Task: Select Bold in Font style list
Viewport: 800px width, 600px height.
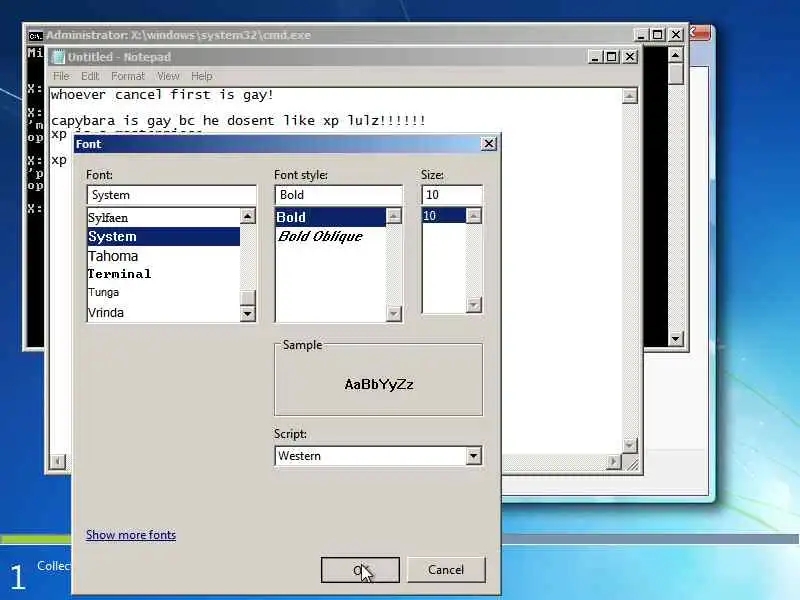Action: (331, 217)
